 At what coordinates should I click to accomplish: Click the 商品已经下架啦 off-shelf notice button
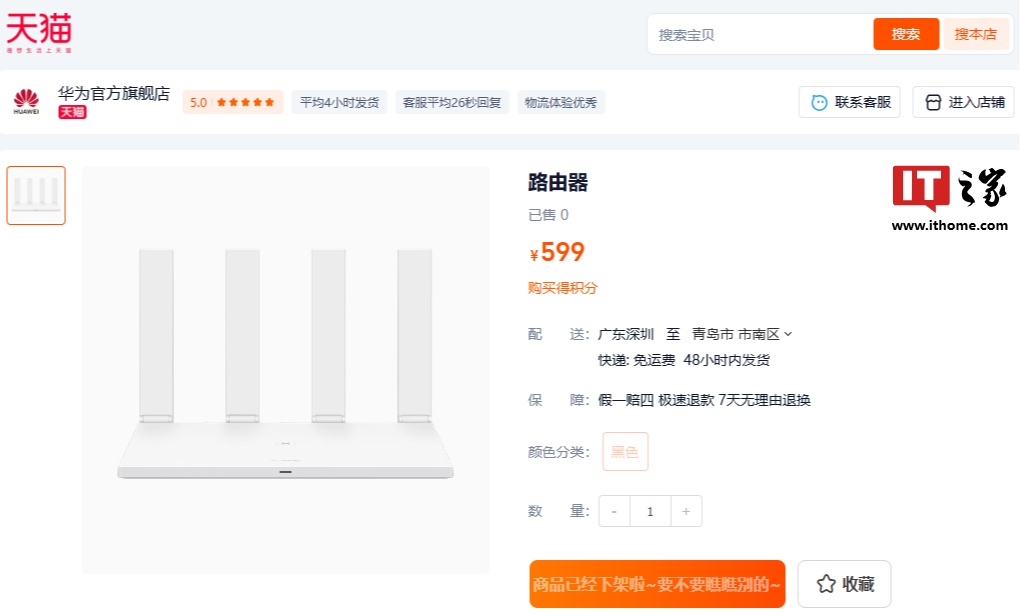pos(657,584)
